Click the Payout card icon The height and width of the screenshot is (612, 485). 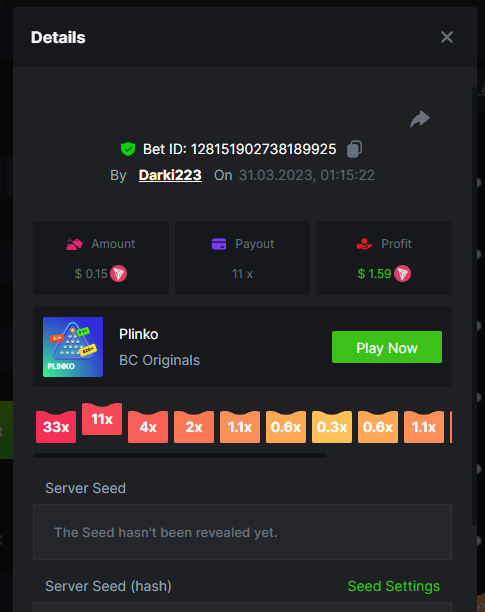219,244
